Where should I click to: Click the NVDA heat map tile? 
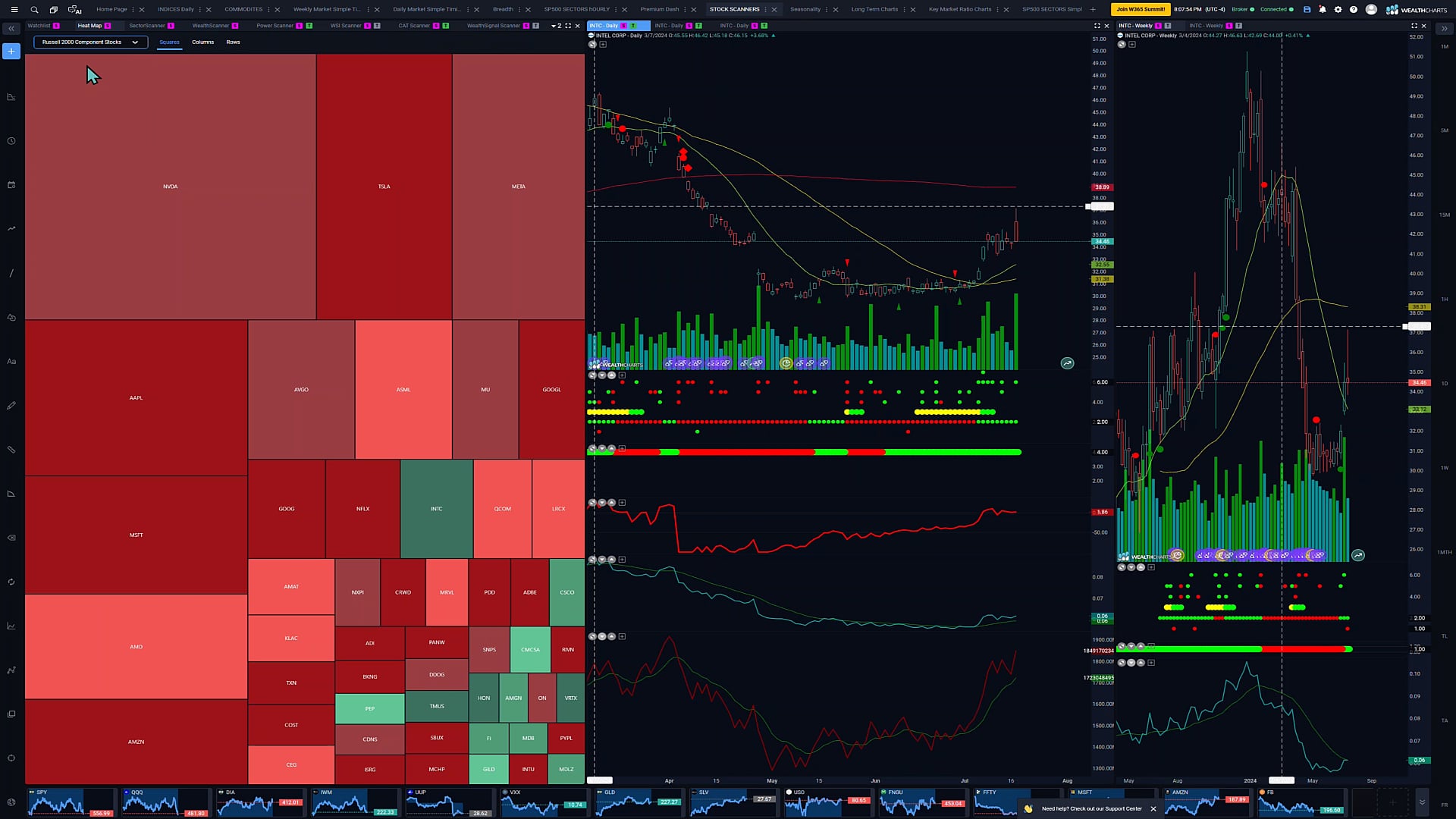(x=171, y=187)
